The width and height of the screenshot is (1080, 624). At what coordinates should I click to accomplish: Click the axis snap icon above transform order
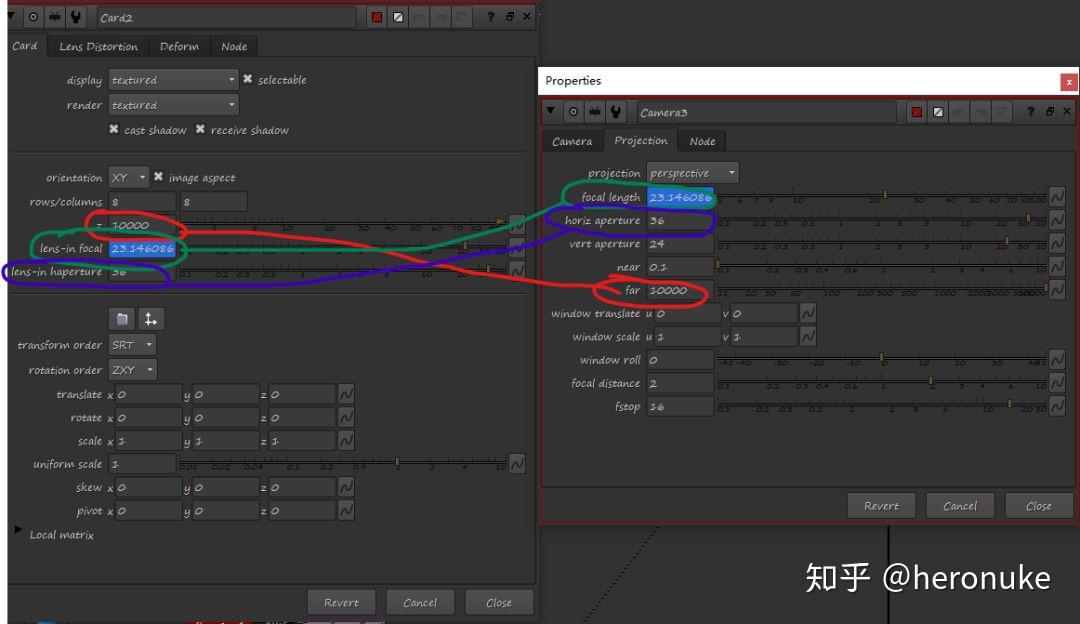pyautogui.click(x=151, y=319)
